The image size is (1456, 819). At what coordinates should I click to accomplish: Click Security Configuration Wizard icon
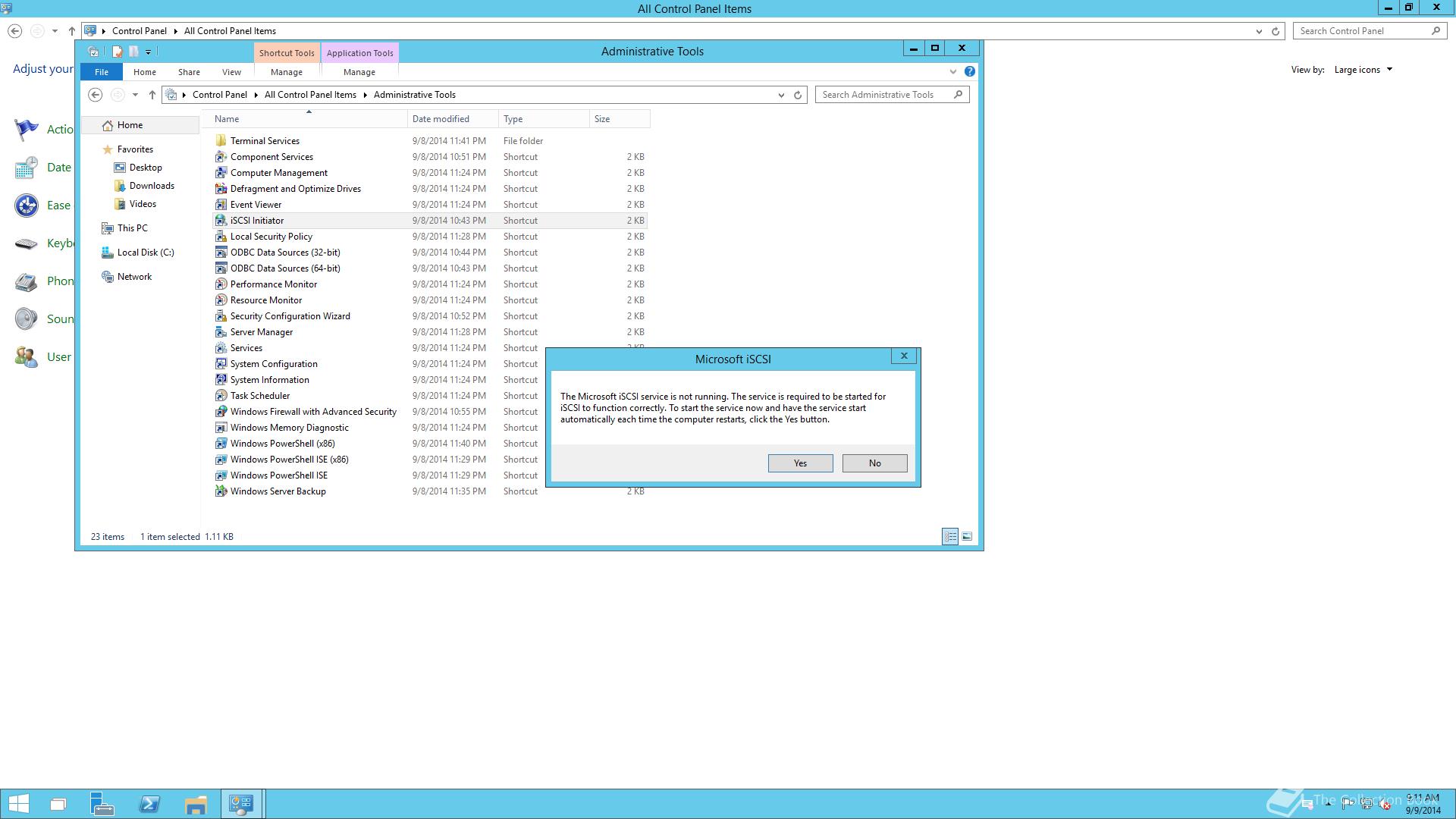[x=221, y=315]
